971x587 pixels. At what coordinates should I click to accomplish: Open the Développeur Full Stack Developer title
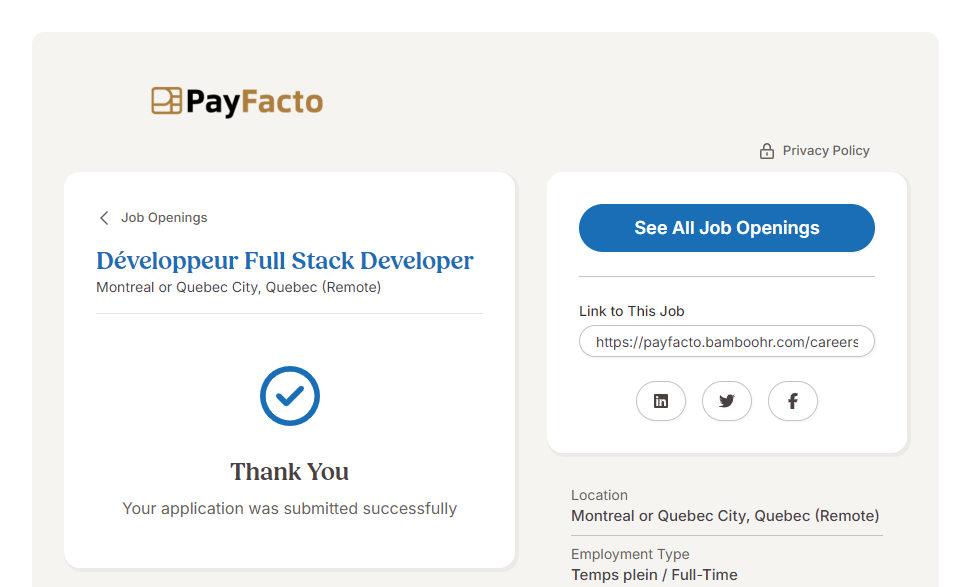285,261
